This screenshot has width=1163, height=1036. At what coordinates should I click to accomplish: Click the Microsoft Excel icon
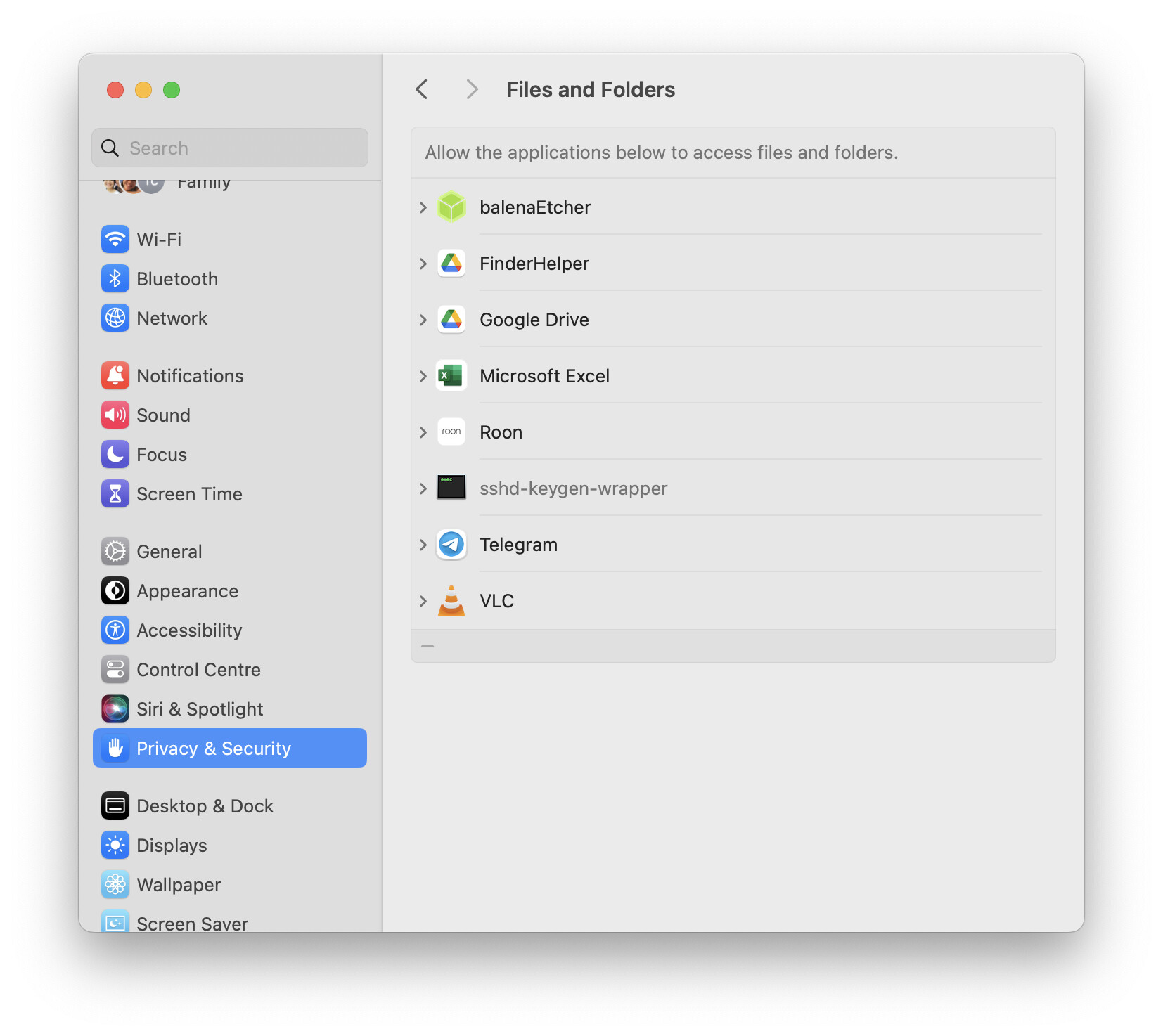[451, 375]
